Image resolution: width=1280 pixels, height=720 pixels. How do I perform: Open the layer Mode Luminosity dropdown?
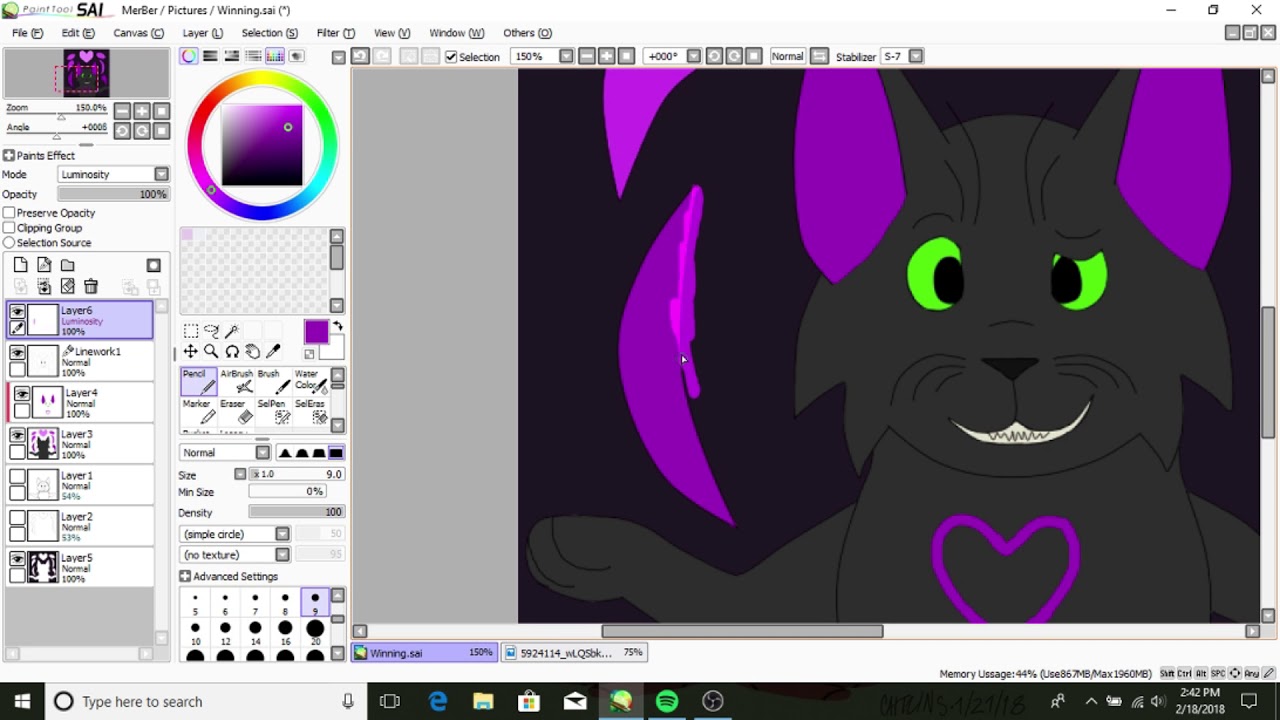[x=161, y=174]
